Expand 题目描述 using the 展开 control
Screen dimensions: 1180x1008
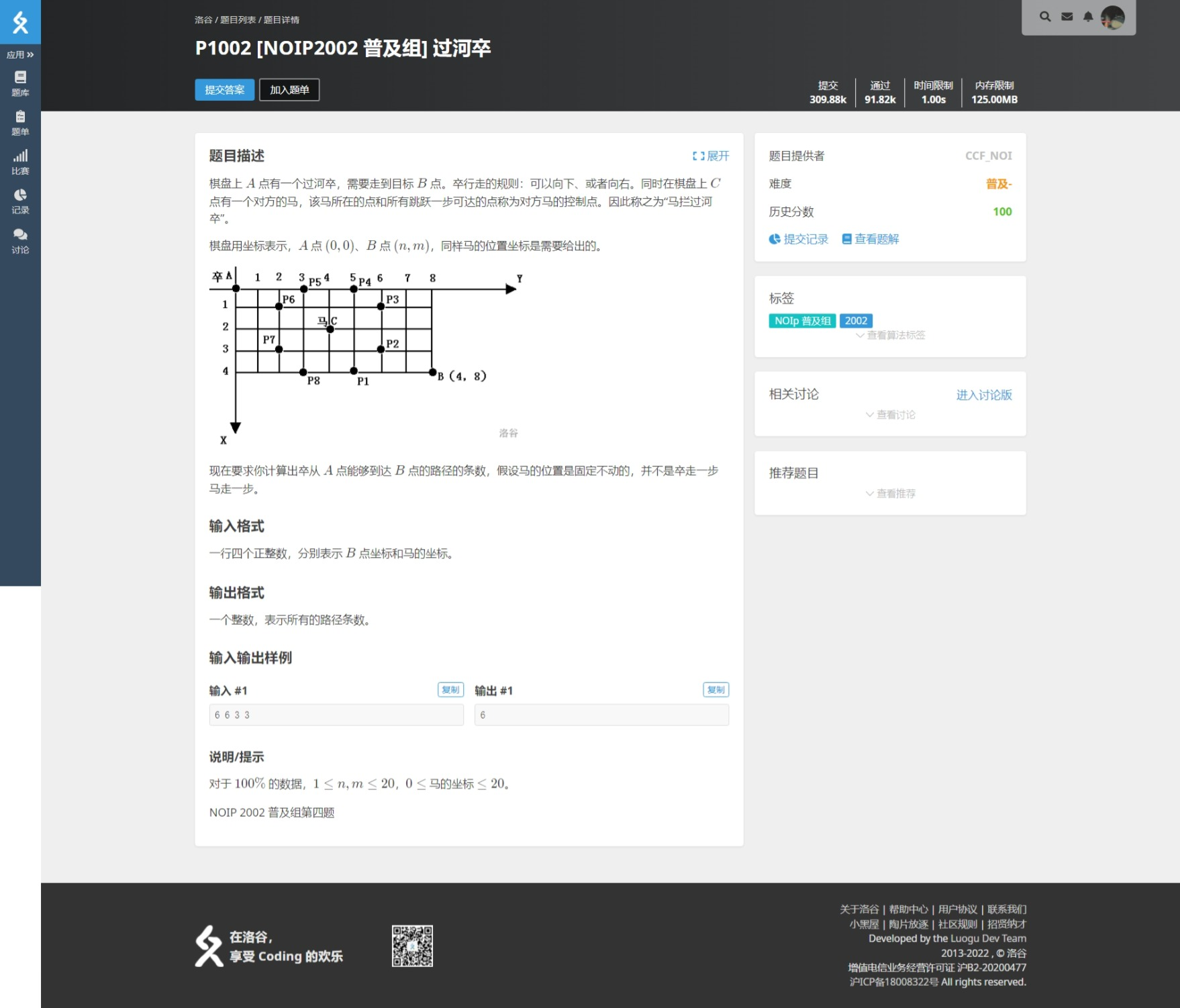click(x=709, y=156)
